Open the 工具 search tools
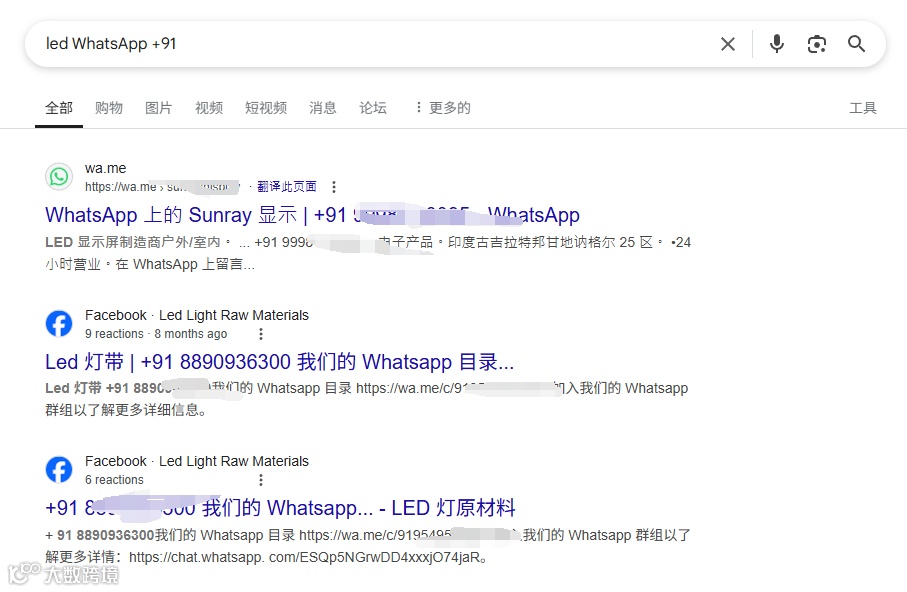This screenshot has height=592, width=907. point(862,108)
